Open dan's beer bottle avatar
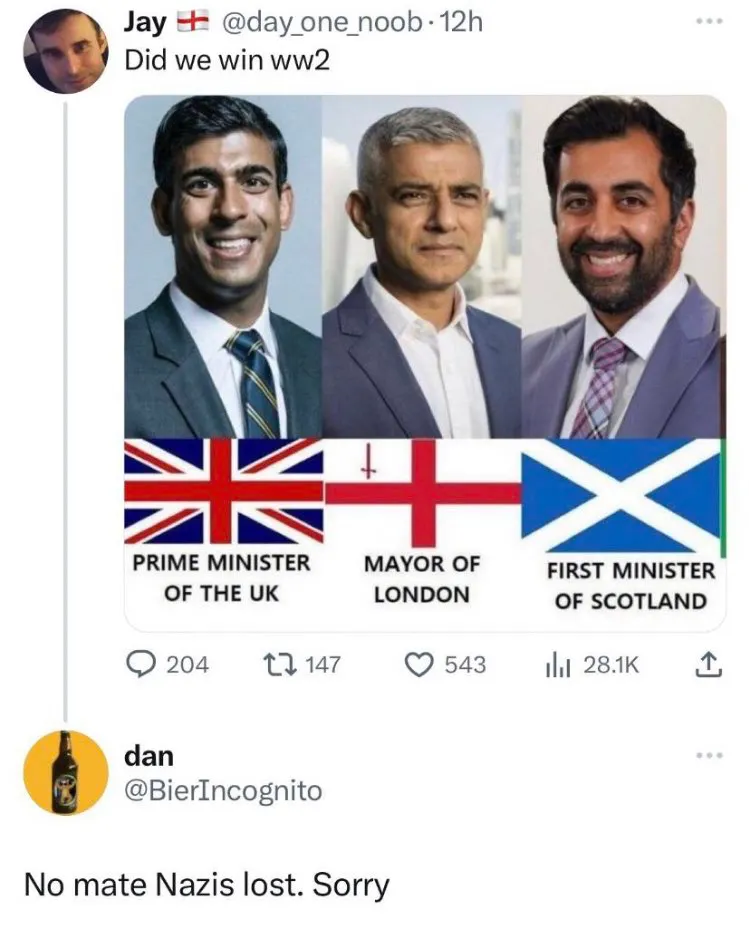Screen dimensions: 749x930 click(65, 773)
